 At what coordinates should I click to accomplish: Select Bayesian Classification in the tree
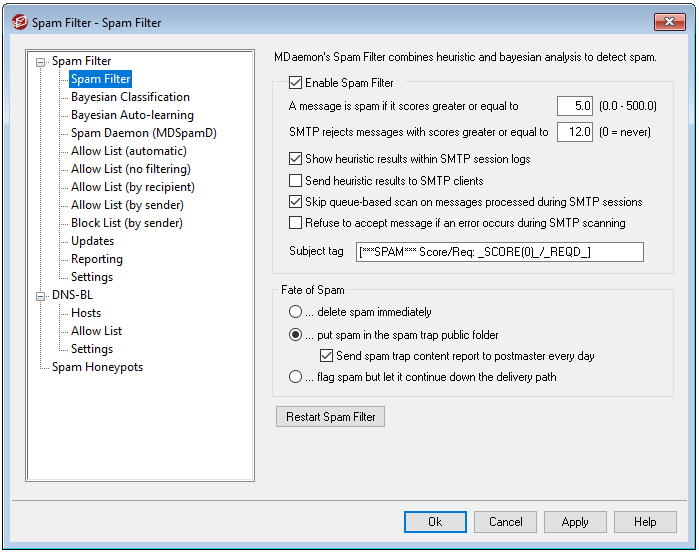[x=130, y=97]
